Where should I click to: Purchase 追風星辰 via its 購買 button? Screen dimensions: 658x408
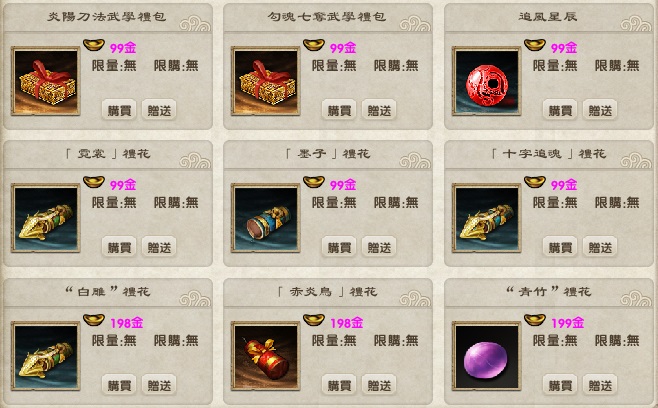click(560, 110)
